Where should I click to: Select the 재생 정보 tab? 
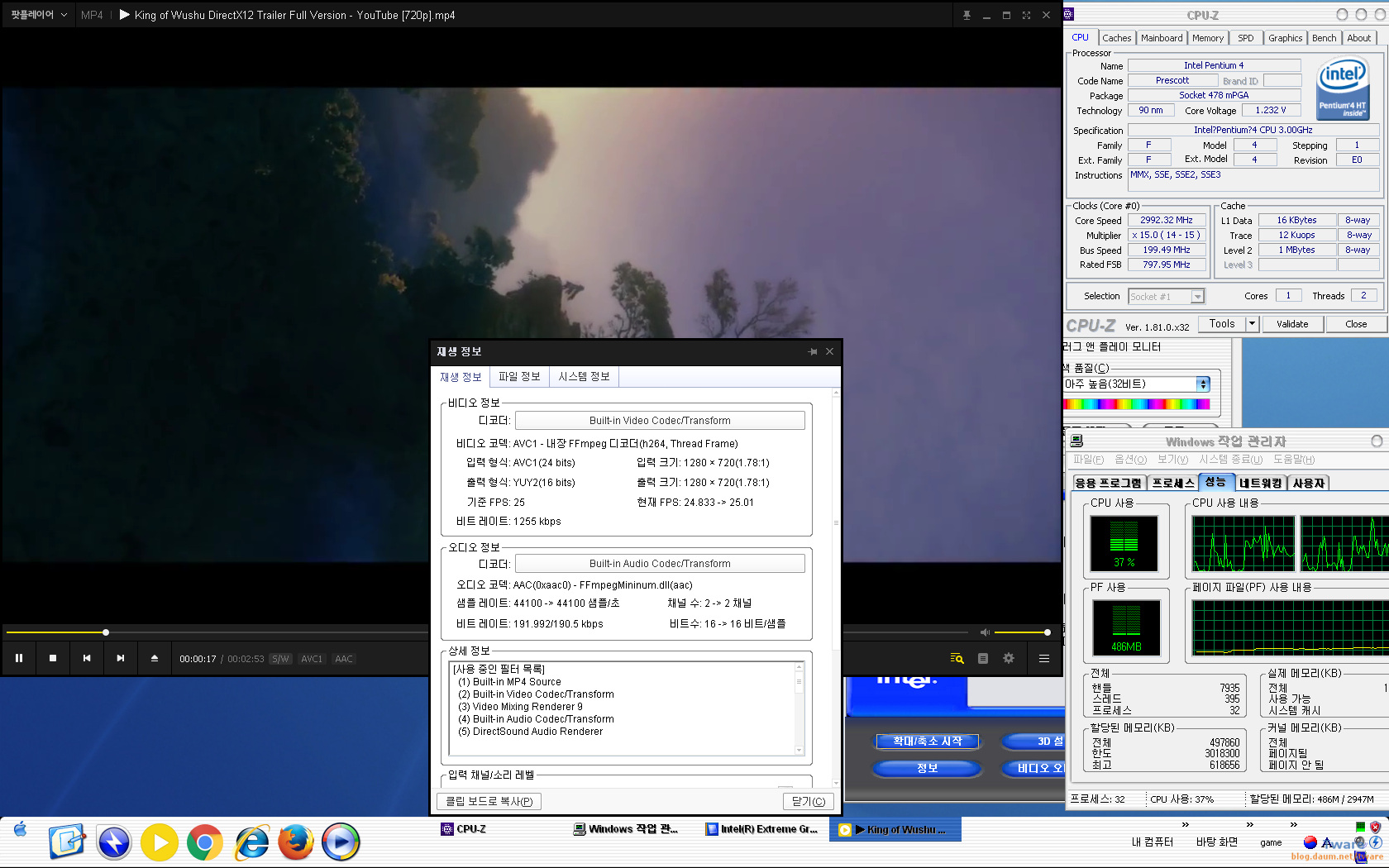click(x=461, y=377)
